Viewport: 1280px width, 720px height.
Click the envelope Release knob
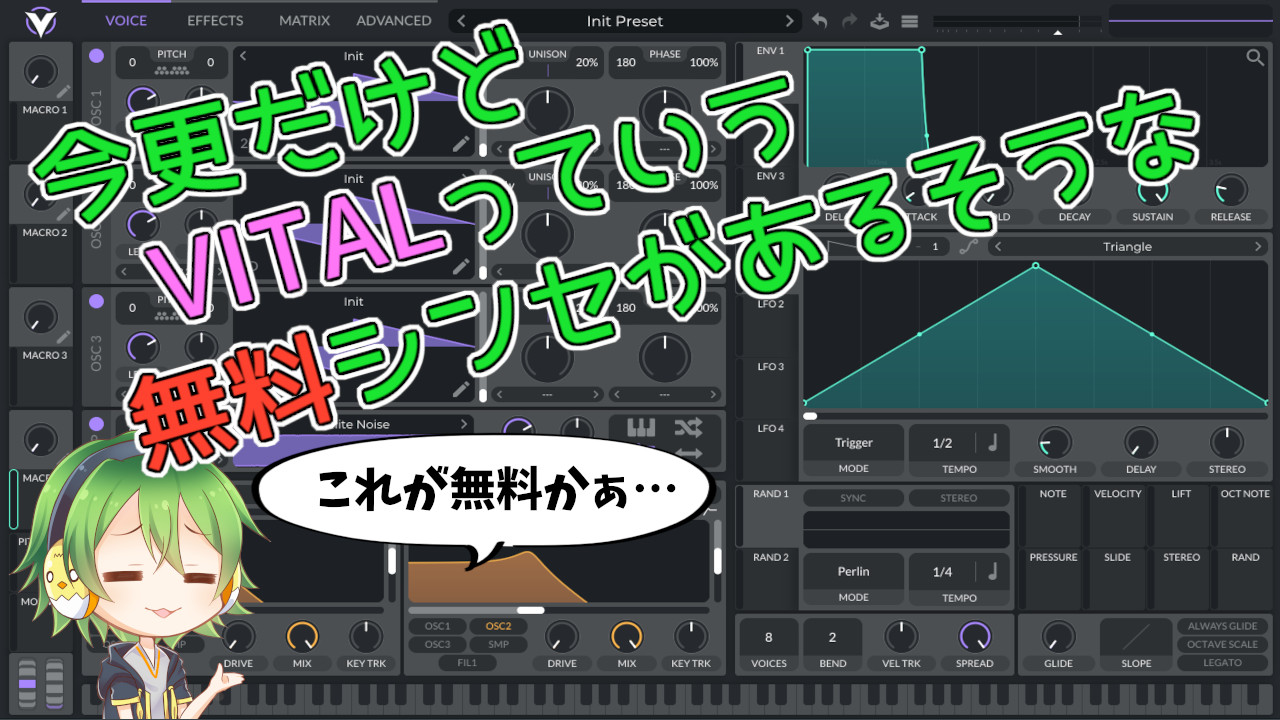click(x=1230, y=190)
